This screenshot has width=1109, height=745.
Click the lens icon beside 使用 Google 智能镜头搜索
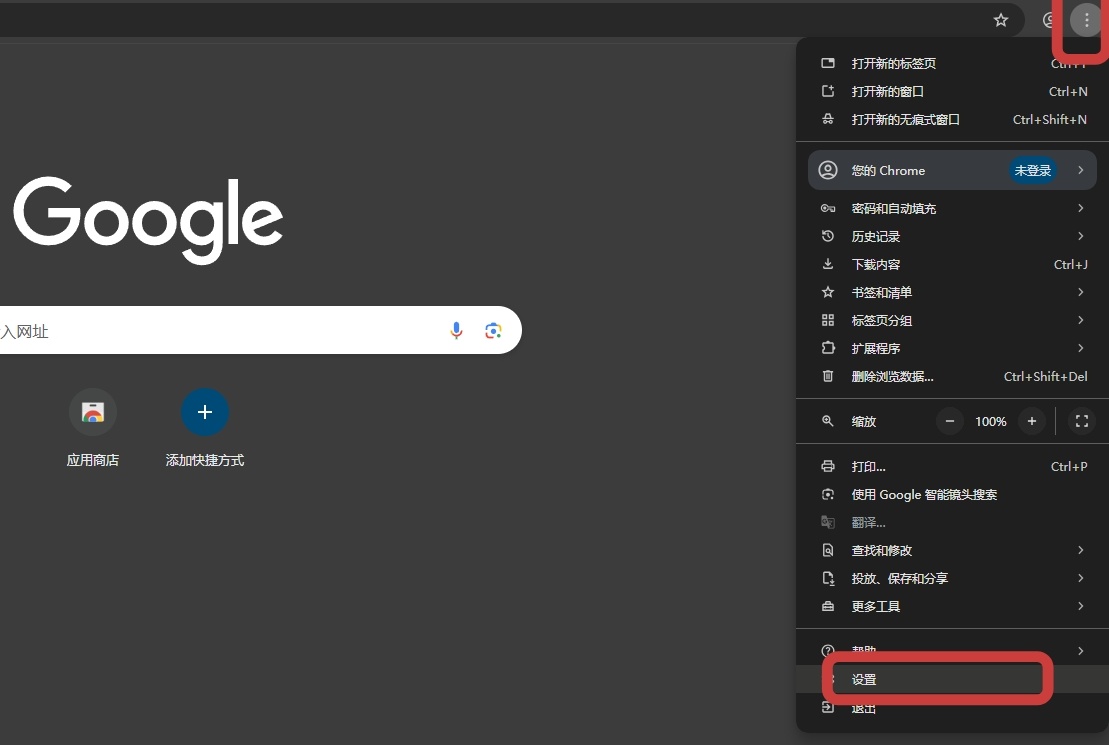pyautogui.click(x=828, y=494)
